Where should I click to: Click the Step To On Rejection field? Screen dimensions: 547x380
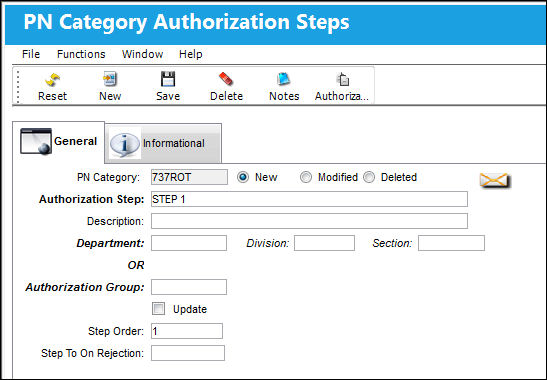188,353
